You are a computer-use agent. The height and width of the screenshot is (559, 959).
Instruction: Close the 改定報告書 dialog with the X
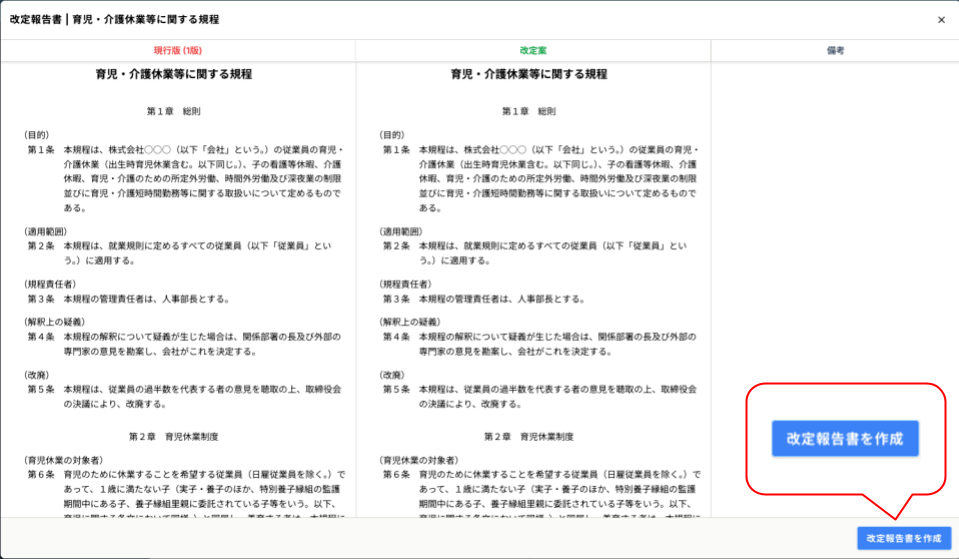(941, 20)
